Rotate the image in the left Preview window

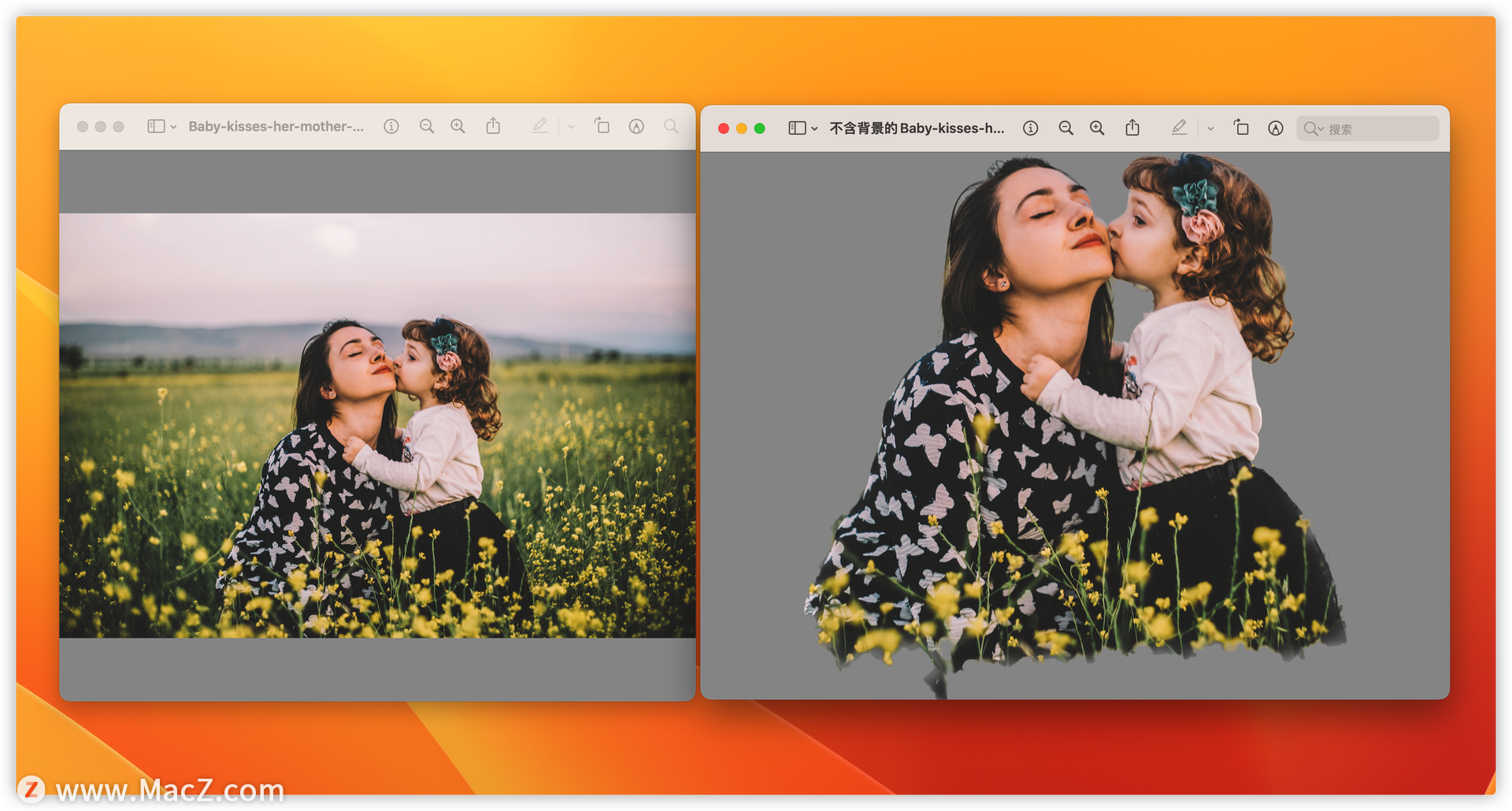602,126
